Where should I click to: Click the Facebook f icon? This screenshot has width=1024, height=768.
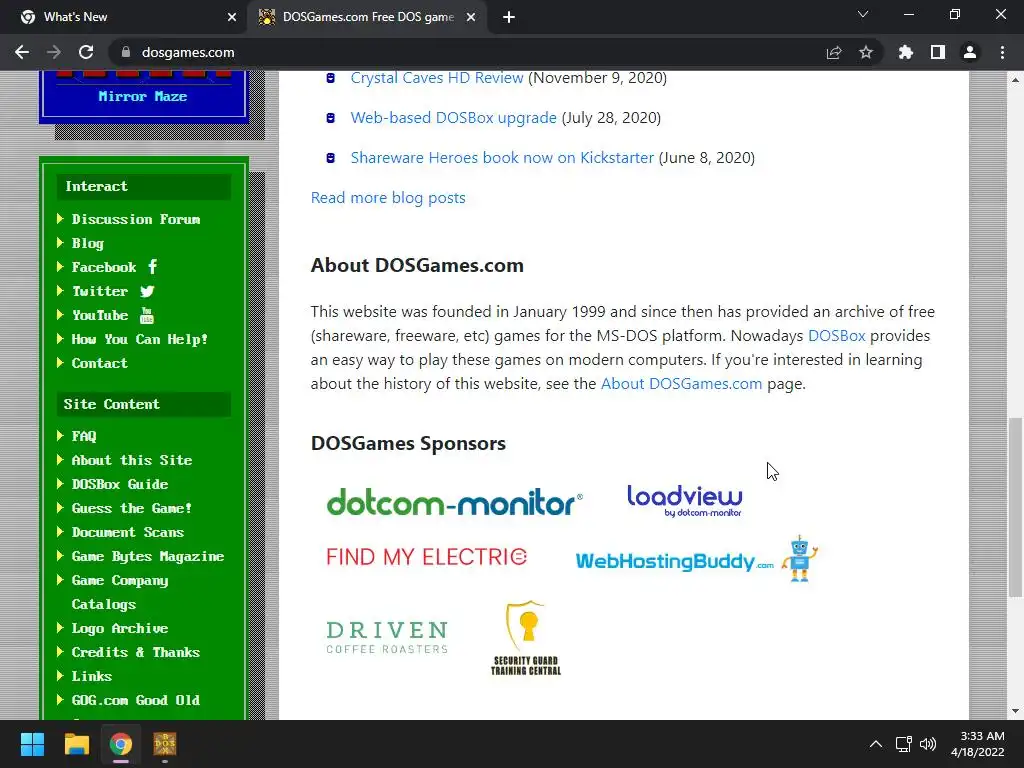(152, 266)
